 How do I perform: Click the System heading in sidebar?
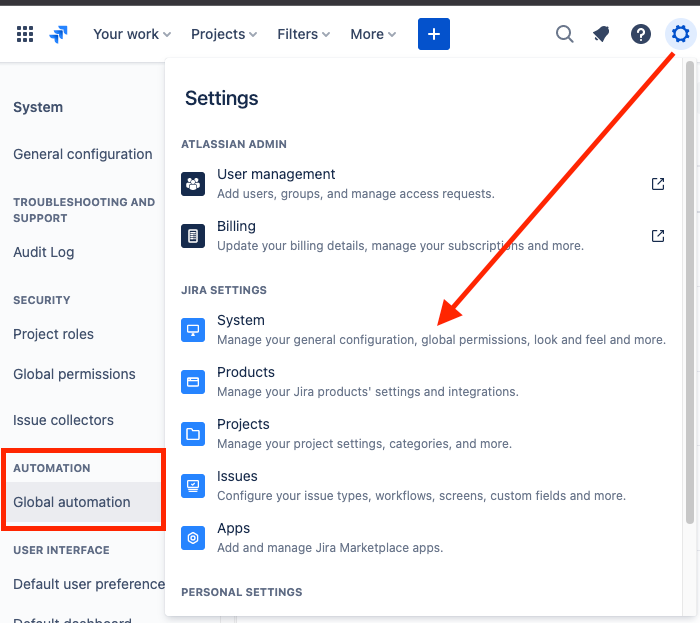click(38, 107)
